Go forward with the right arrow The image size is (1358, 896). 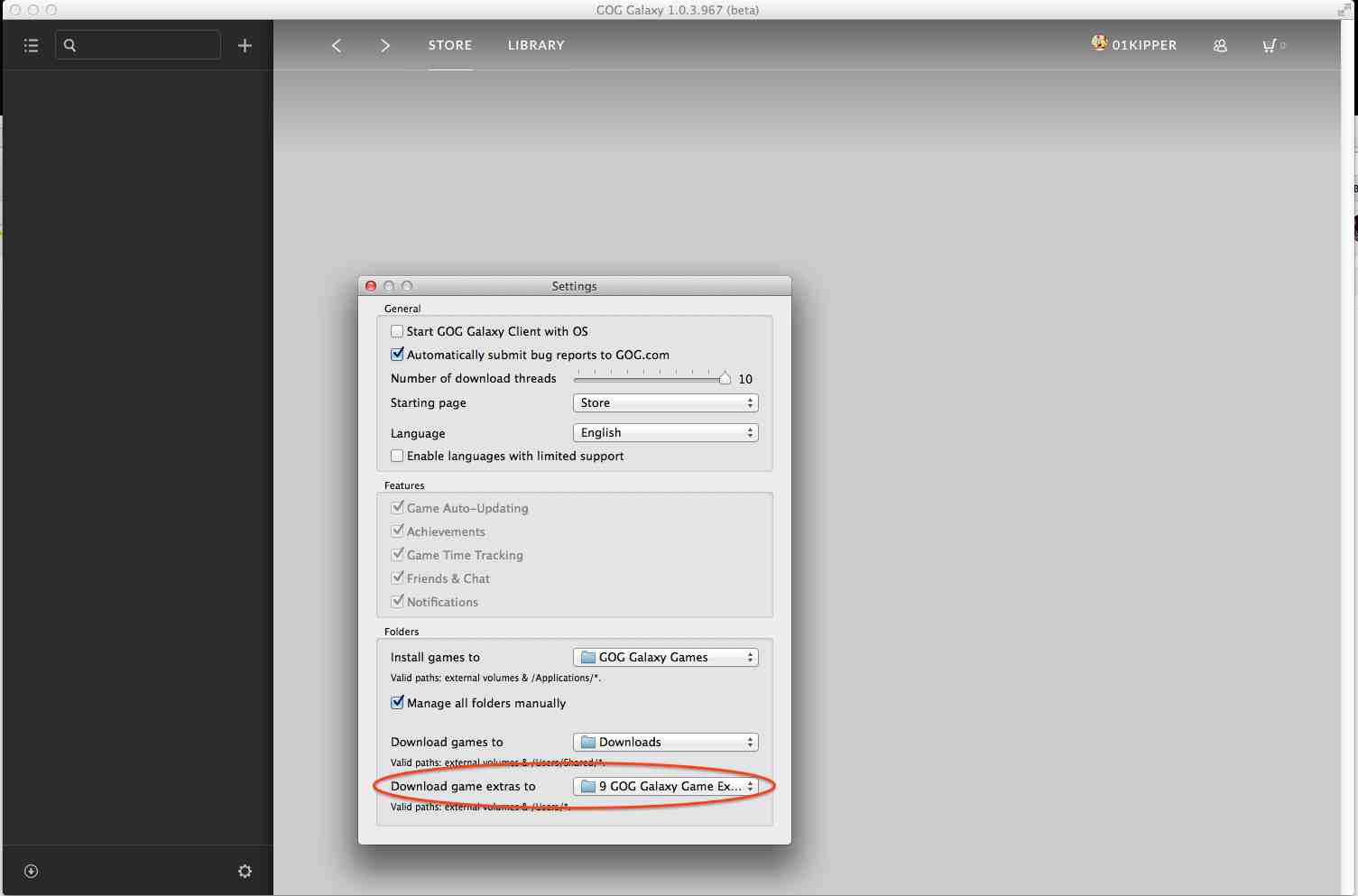(385, 45)
